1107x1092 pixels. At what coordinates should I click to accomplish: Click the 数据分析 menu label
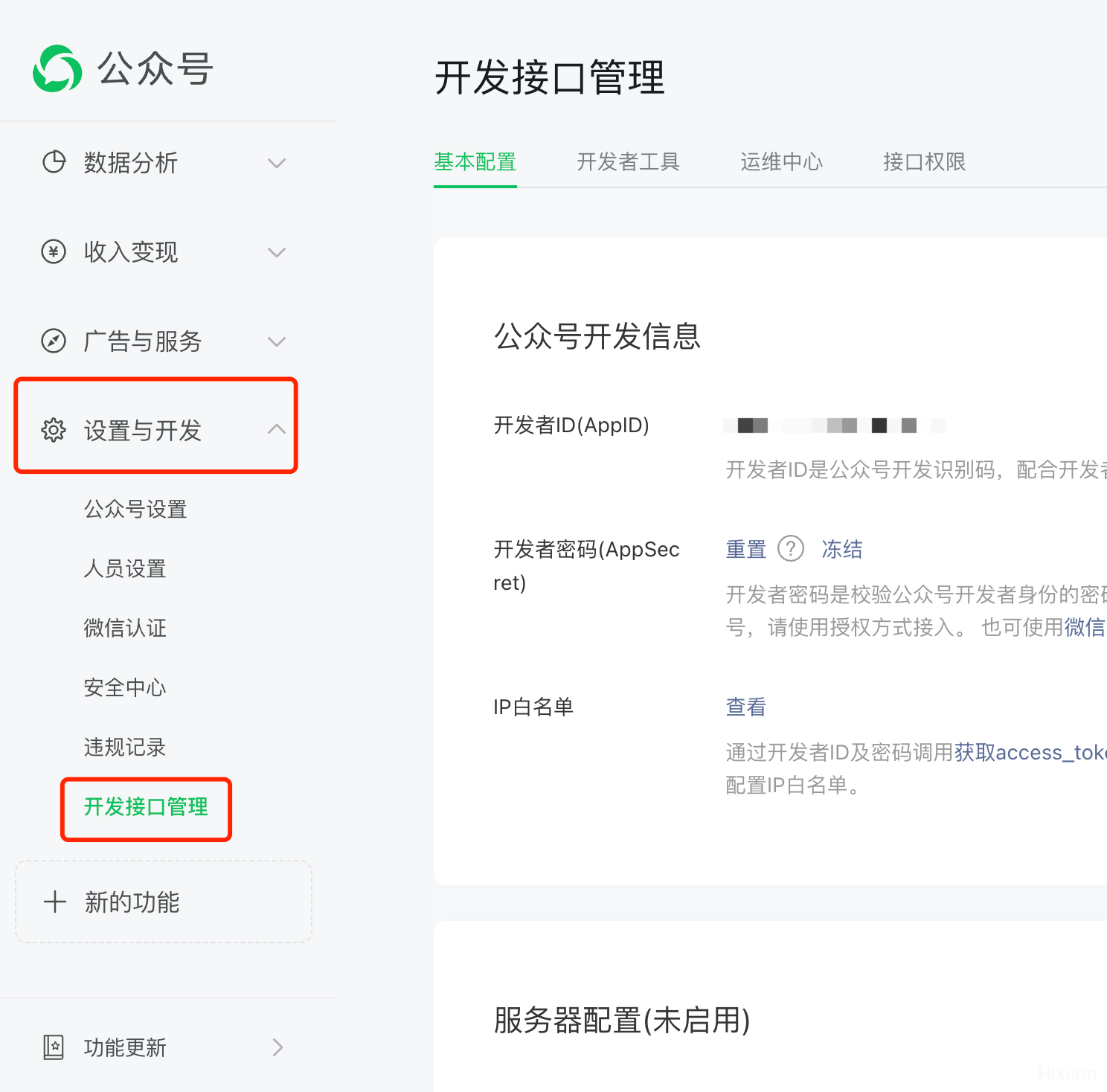click(131, 163)
